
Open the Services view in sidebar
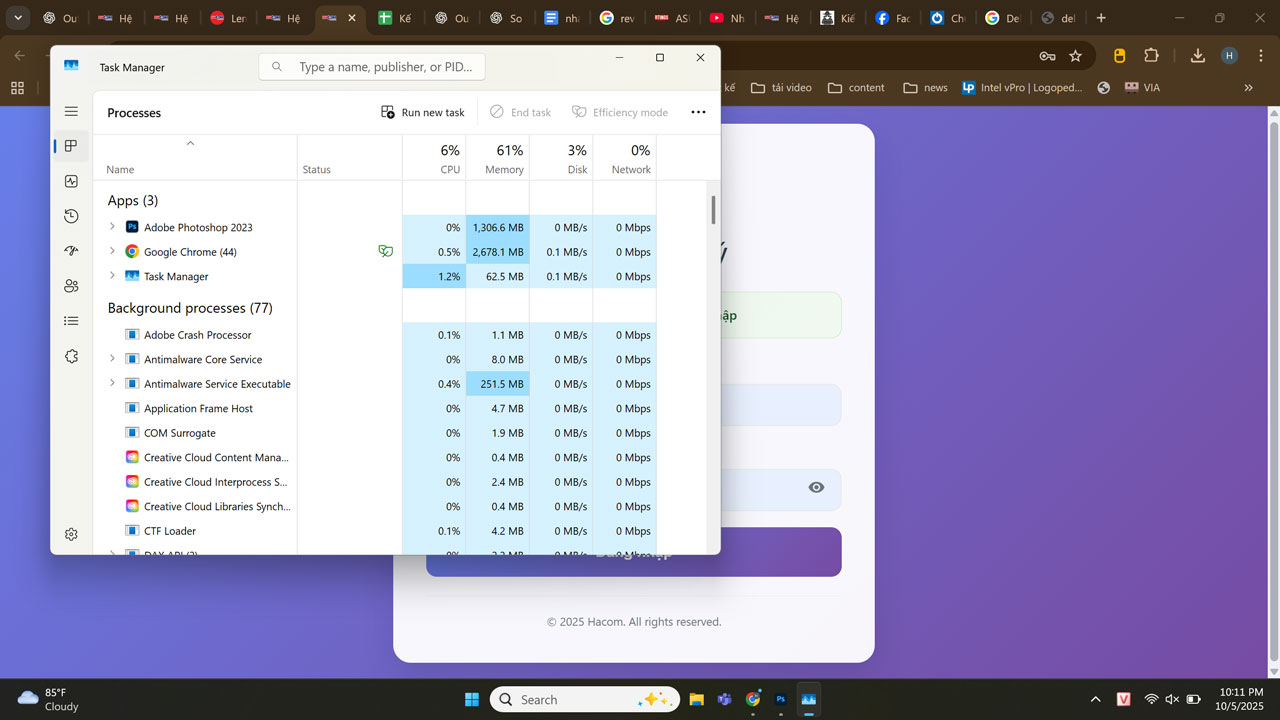pos(71,356)
